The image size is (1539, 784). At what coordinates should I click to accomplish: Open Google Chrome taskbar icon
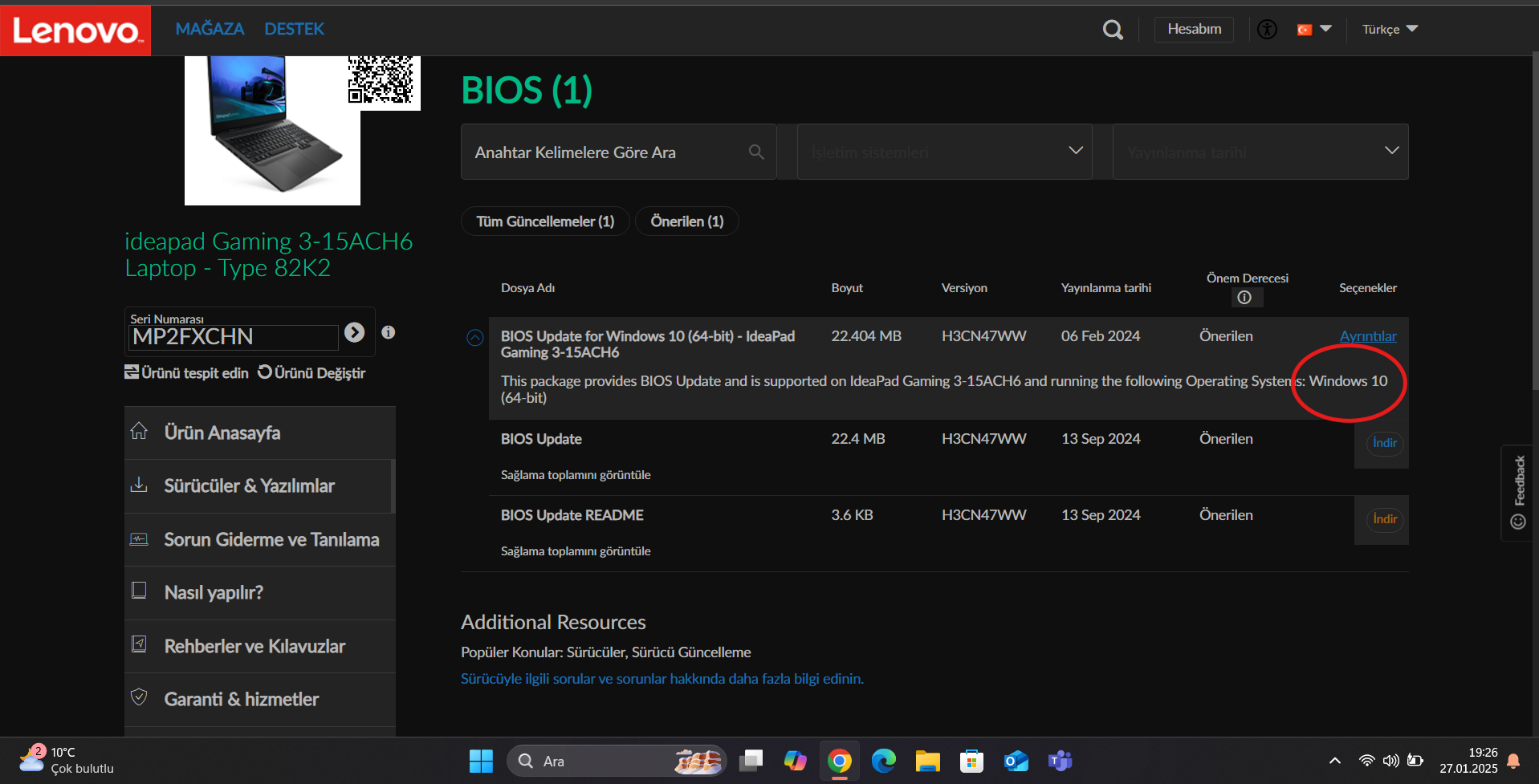coord(840,761)
